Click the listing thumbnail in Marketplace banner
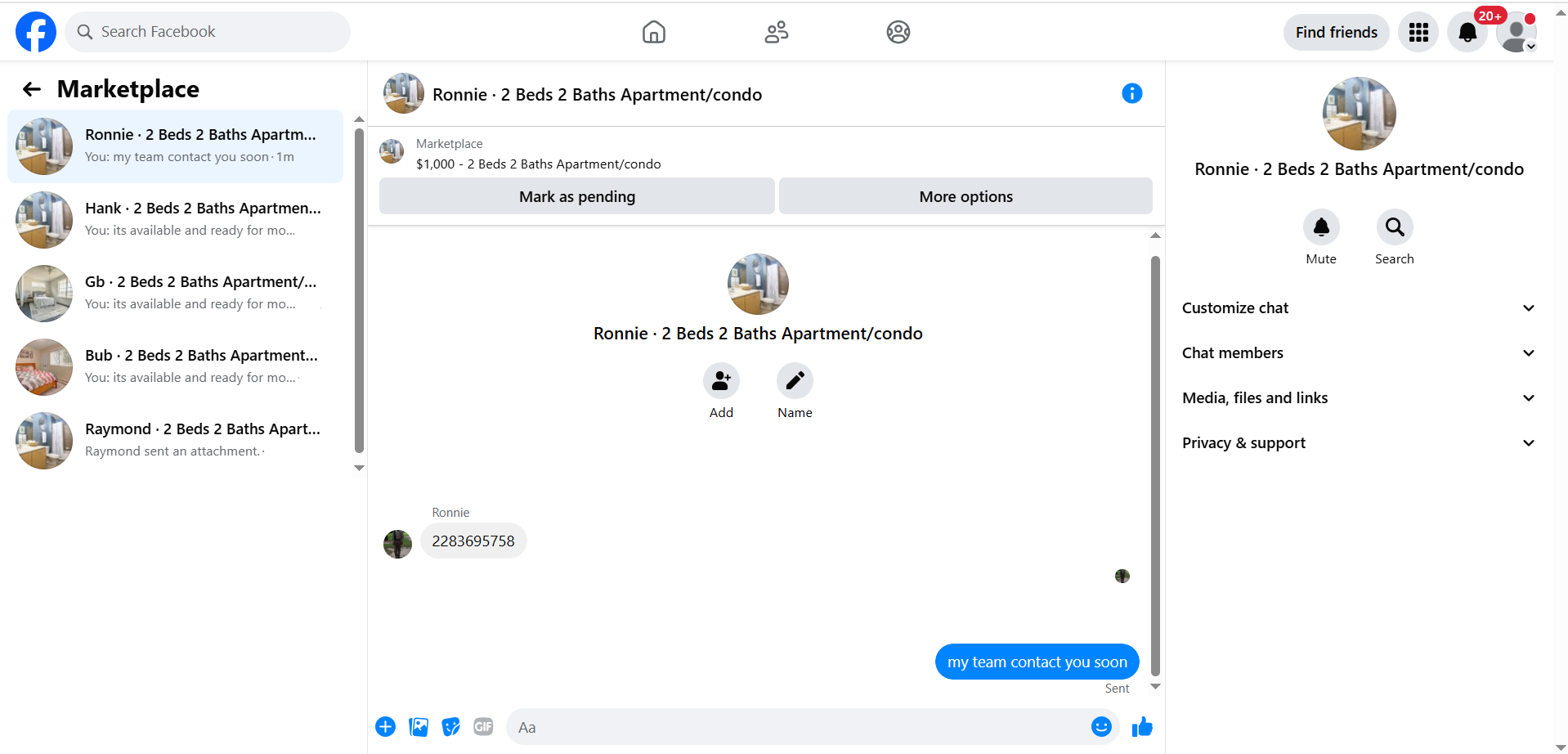 coord(392,151)
